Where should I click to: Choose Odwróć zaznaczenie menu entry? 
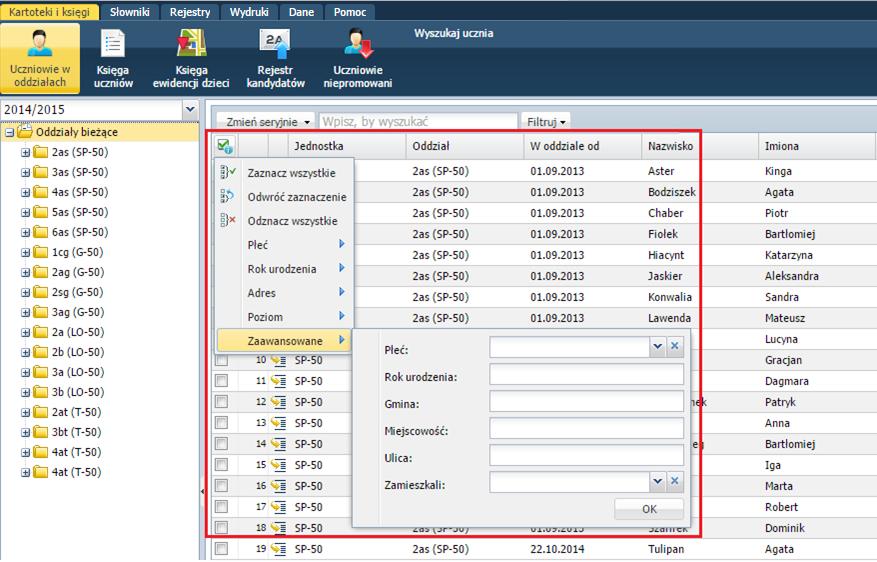coord(284,196)
